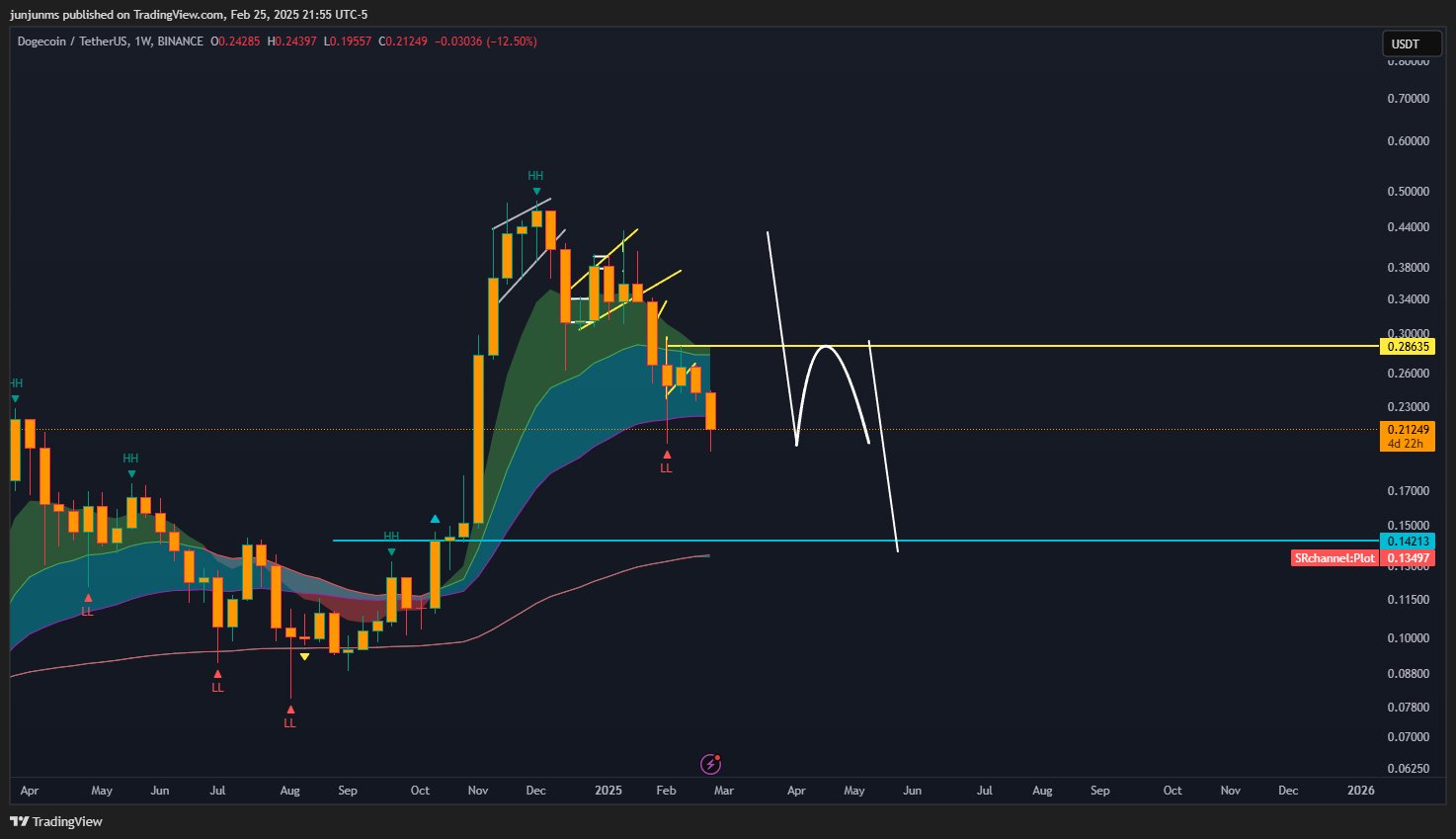Toggle the price currency using the USDT button

[1411, 43]
